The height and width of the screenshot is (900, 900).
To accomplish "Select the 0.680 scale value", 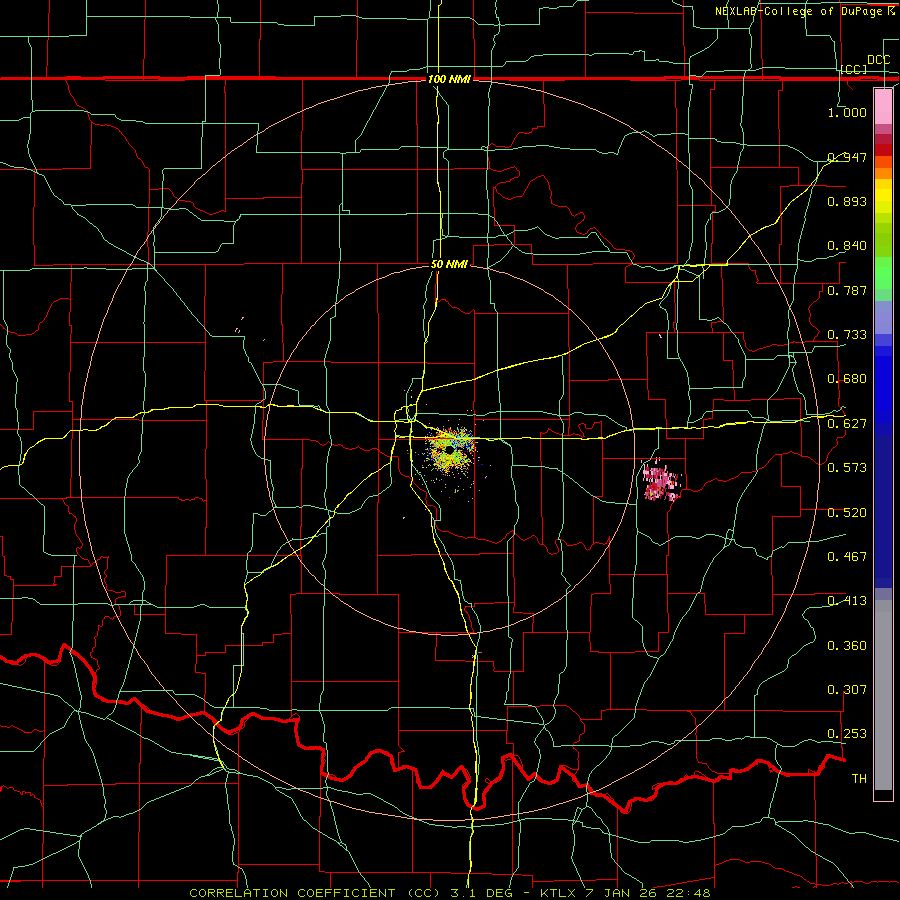I will click(847, 379).
